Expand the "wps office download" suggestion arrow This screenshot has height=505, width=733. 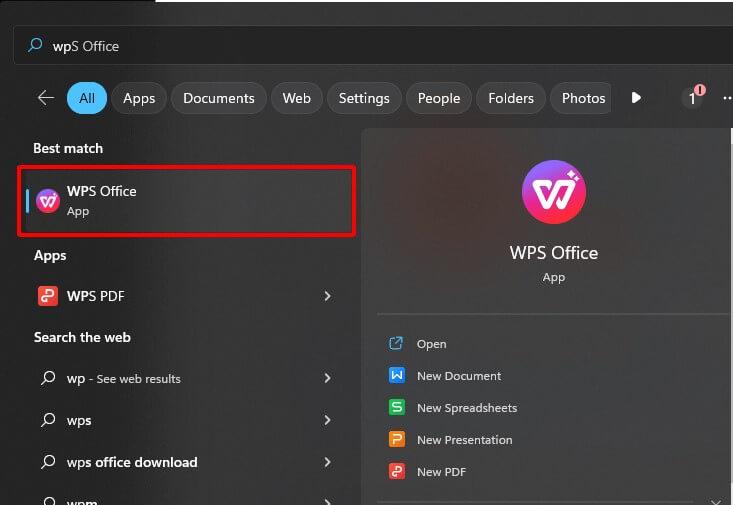[x=327, y=462]
